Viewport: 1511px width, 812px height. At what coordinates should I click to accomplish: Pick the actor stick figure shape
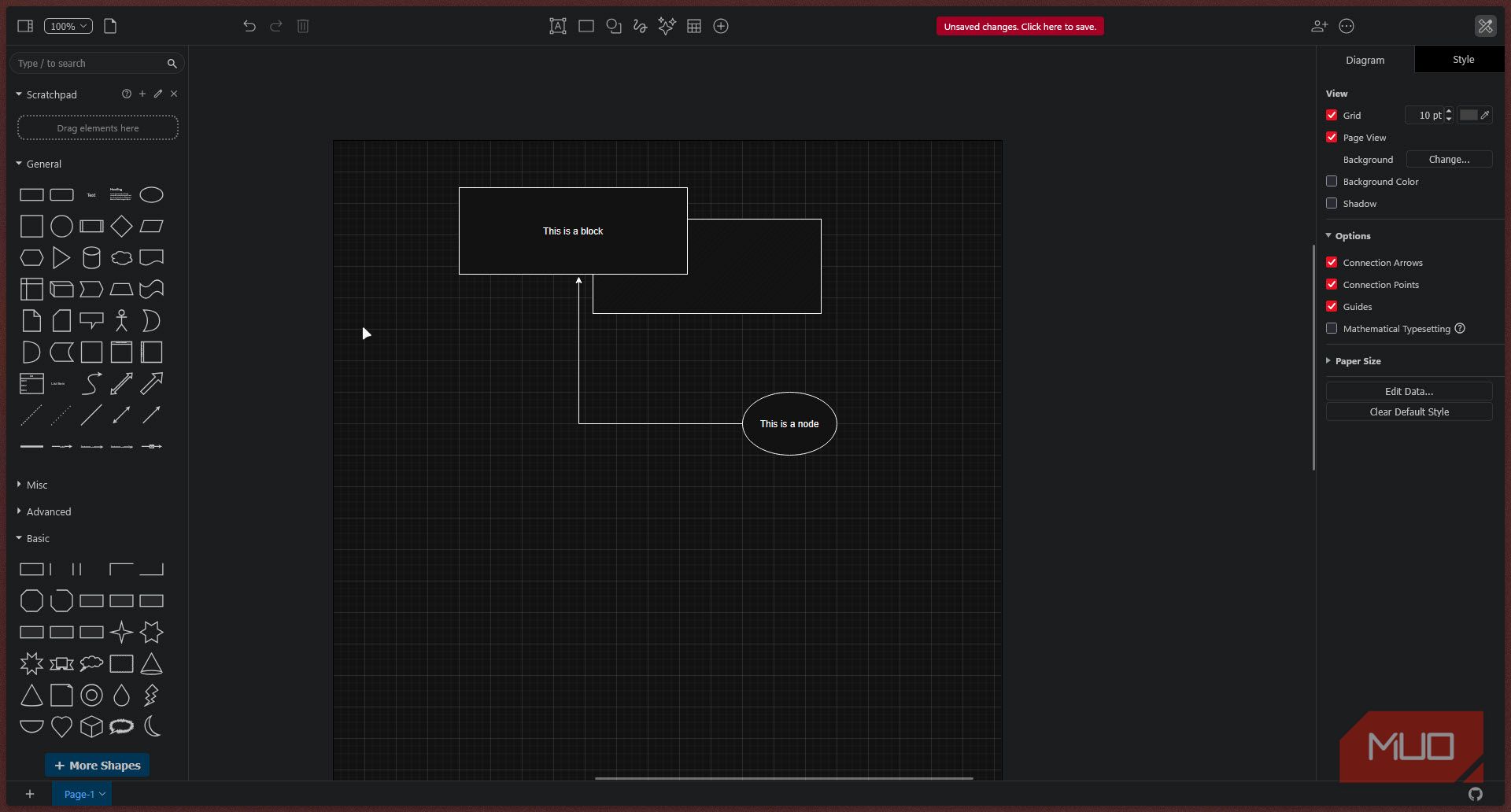coord(121,320)
